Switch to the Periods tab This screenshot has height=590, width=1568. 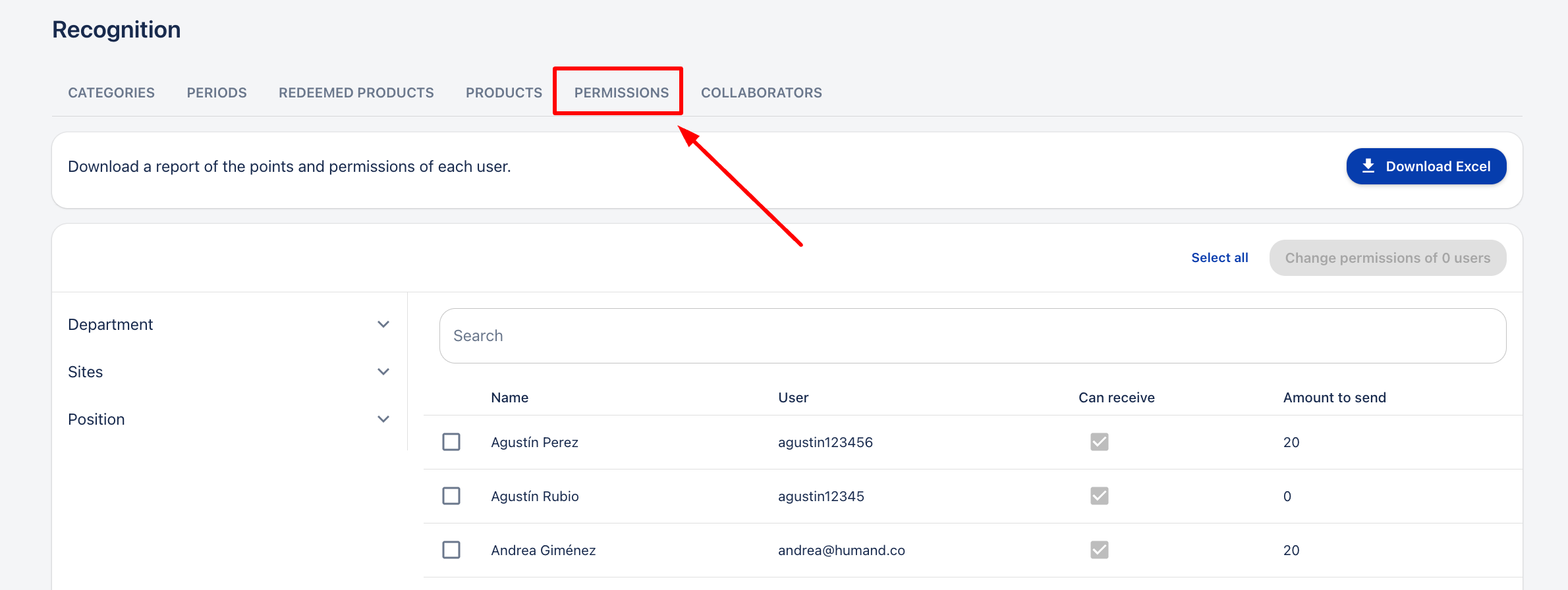216,93
